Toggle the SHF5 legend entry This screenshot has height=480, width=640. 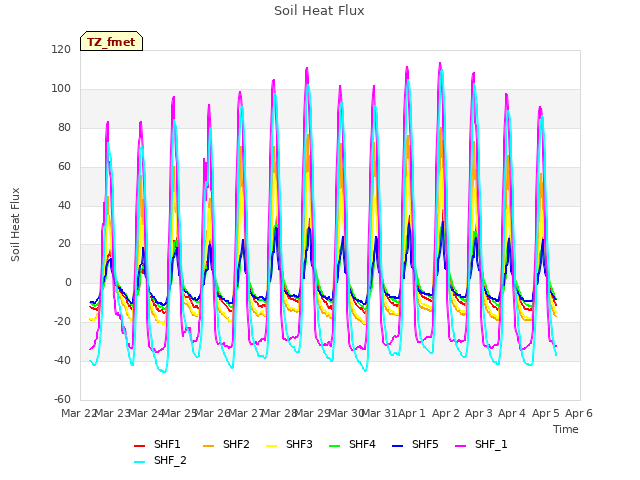(x=415, y=444)
